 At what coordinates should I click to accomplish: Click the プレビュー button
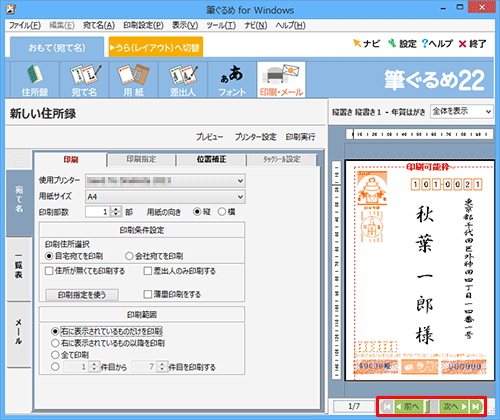click(x=209, y=137)
